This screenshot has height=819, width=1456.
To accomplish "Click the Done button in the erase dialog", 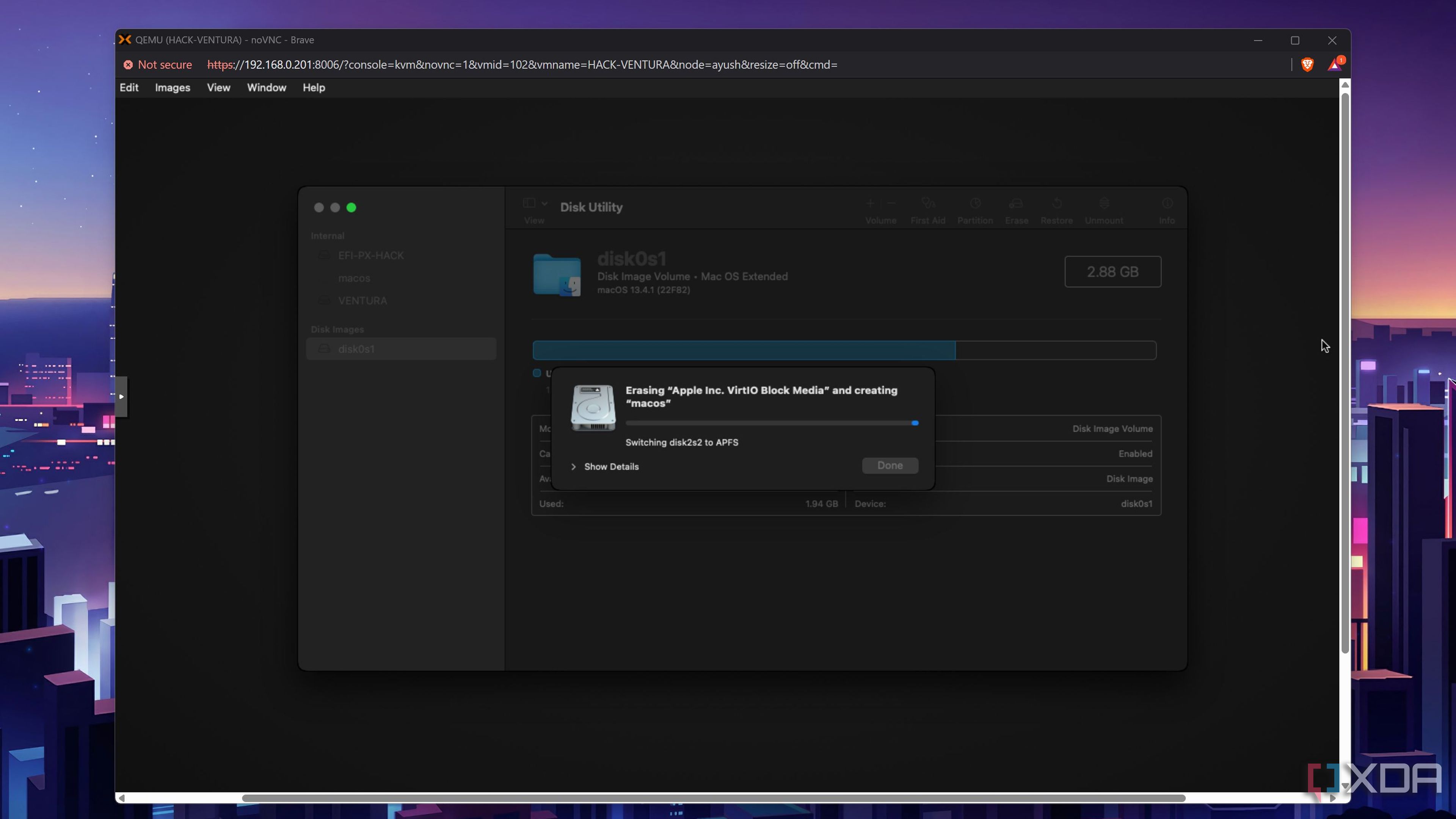I will coord(890,466).
